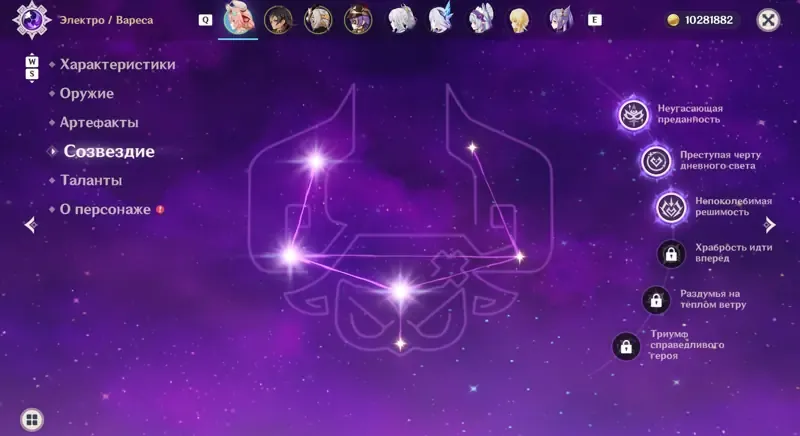
Task: Switch to next character with right arrow
Action: [x=769, y=224]
